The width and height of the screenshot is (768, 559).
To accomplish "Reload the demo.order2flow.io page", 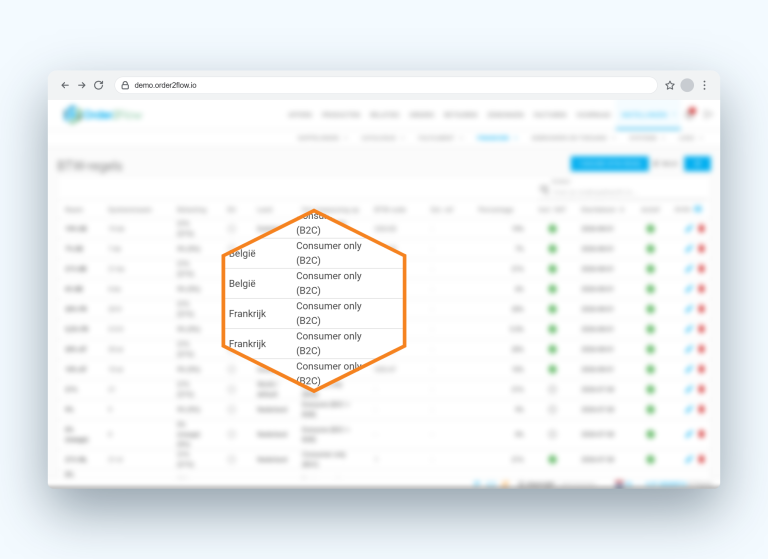I will tap(98, 85).
